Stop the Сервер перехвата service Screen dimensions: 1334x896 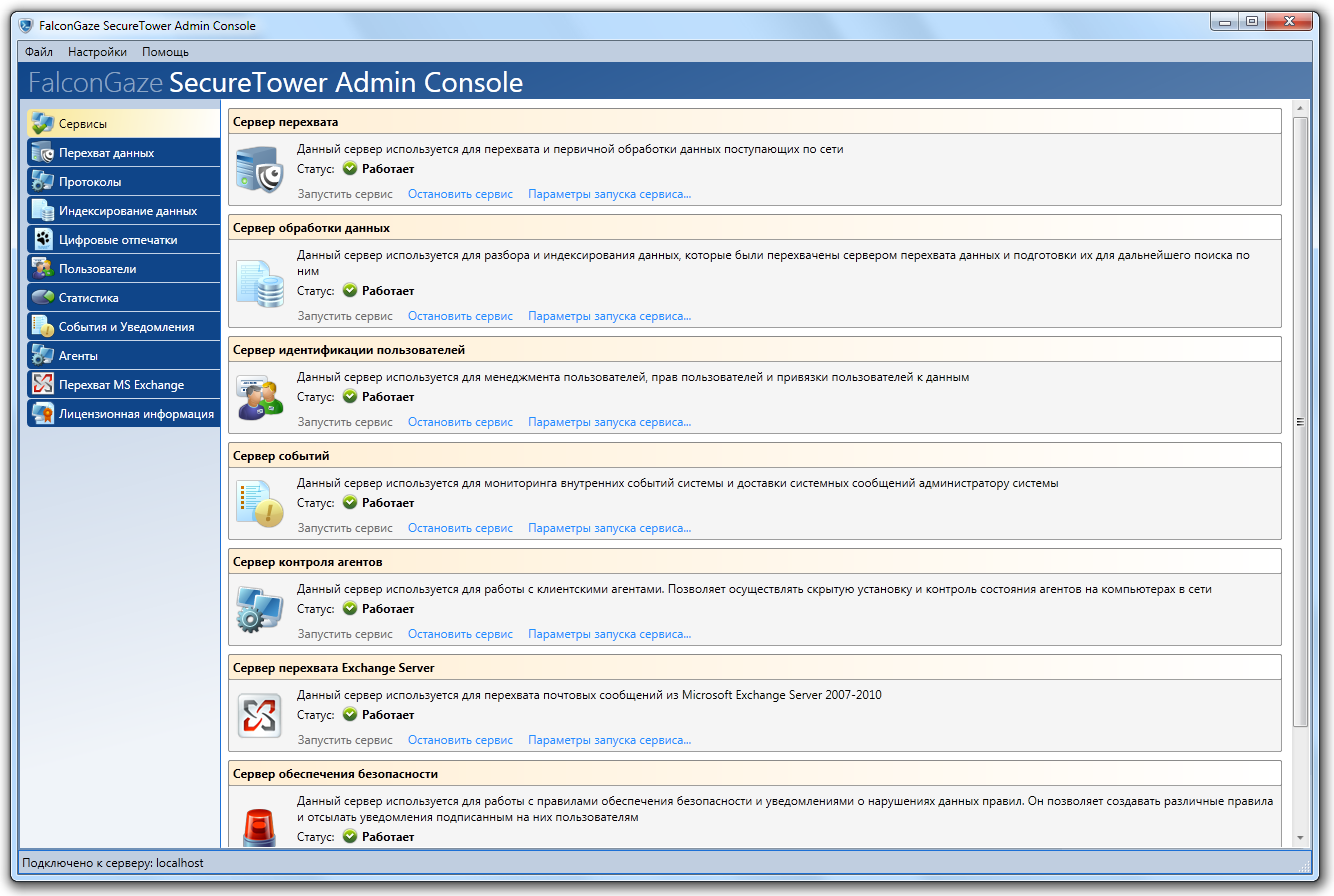pyautogui.click(x=460, y=194)
